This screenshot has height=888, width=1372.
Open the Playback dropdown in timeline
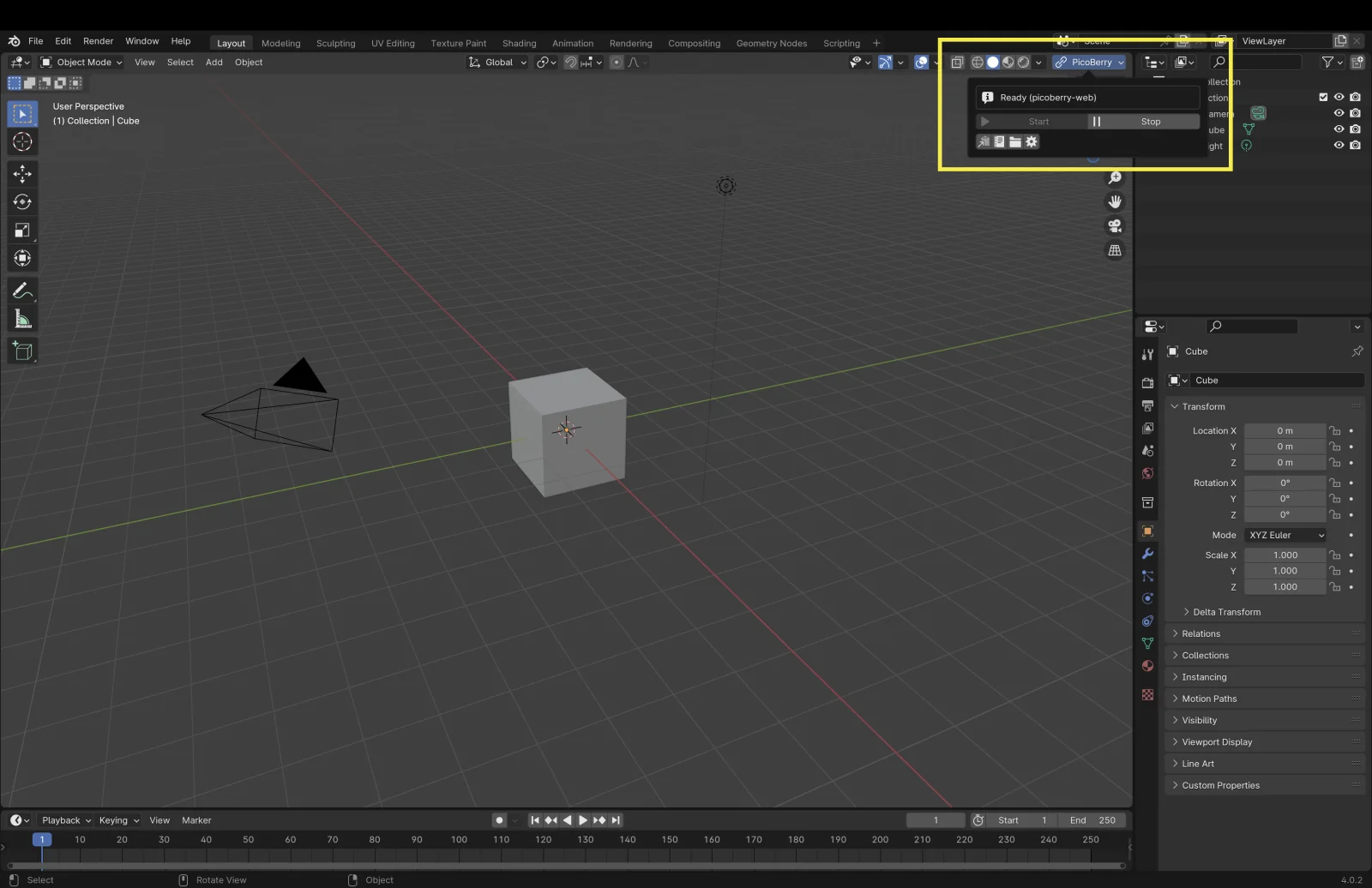point(66,820)
